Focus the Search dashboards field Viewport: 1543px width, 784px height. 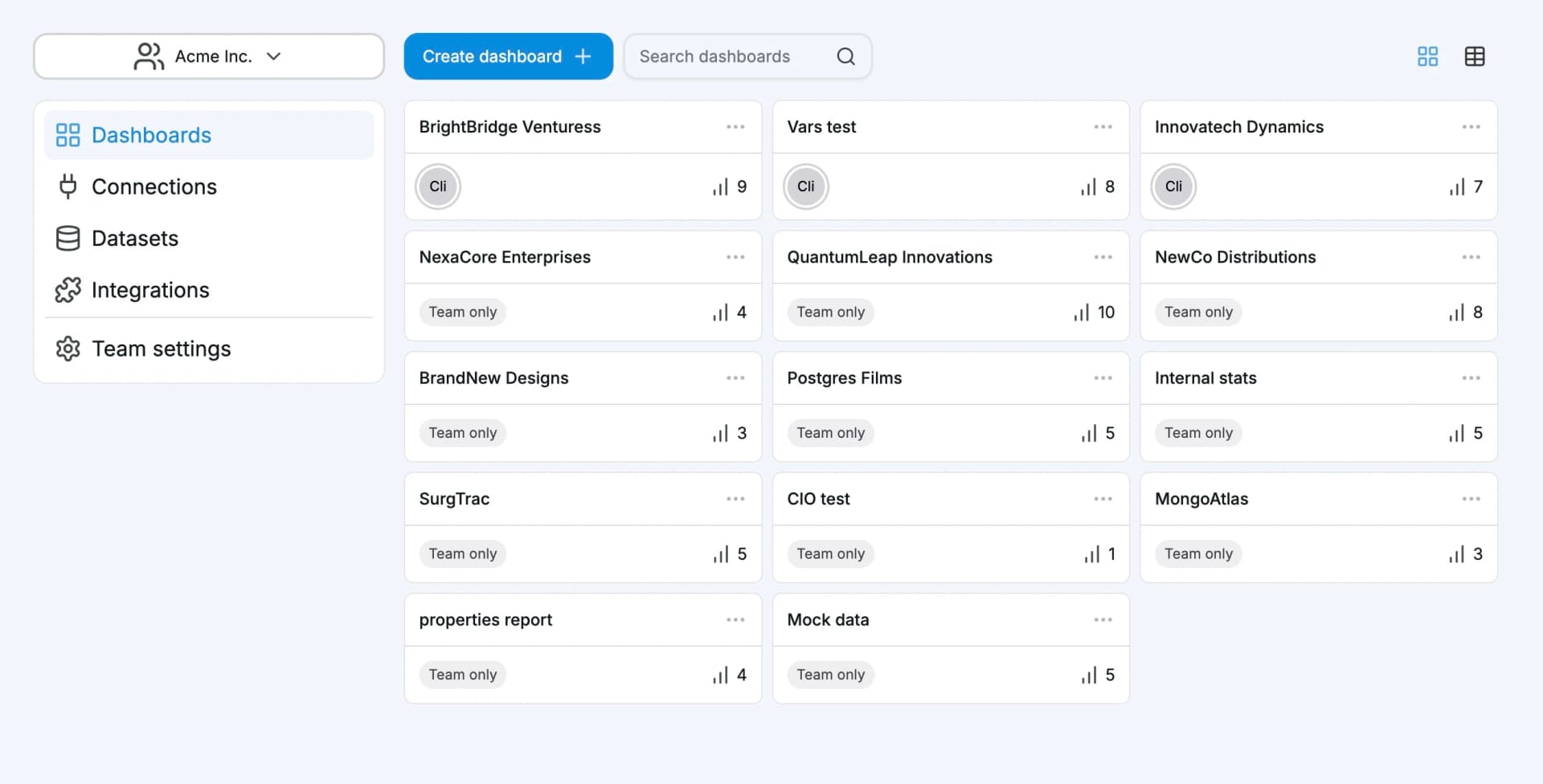point(747,56)
